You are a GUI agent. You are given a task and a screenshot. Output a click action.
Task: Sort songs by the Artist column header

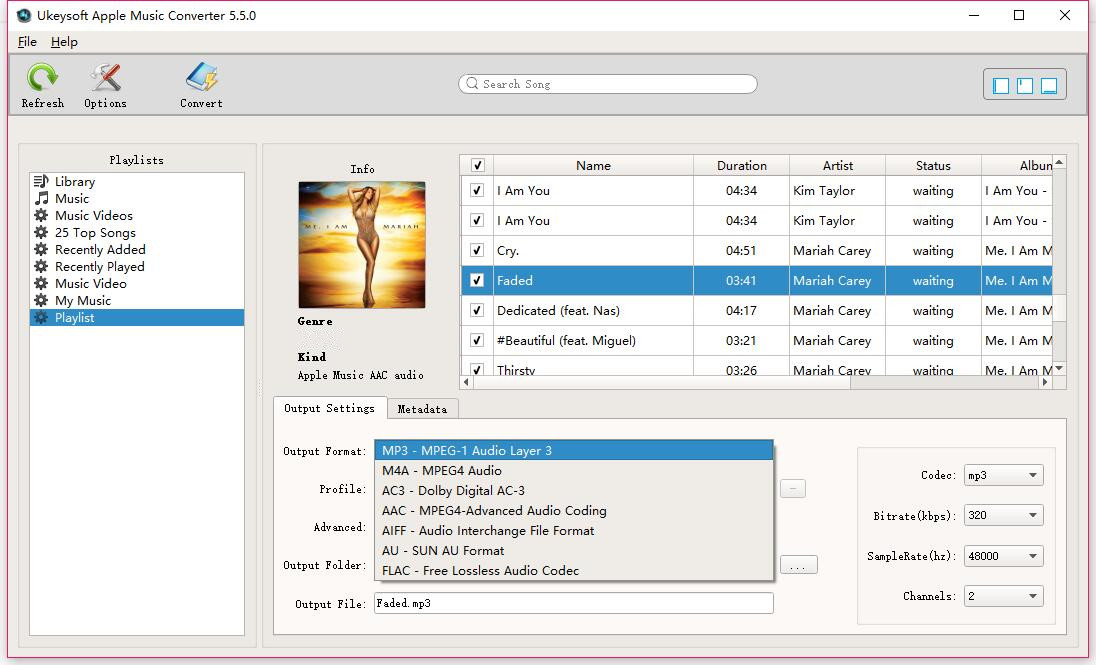837,166
